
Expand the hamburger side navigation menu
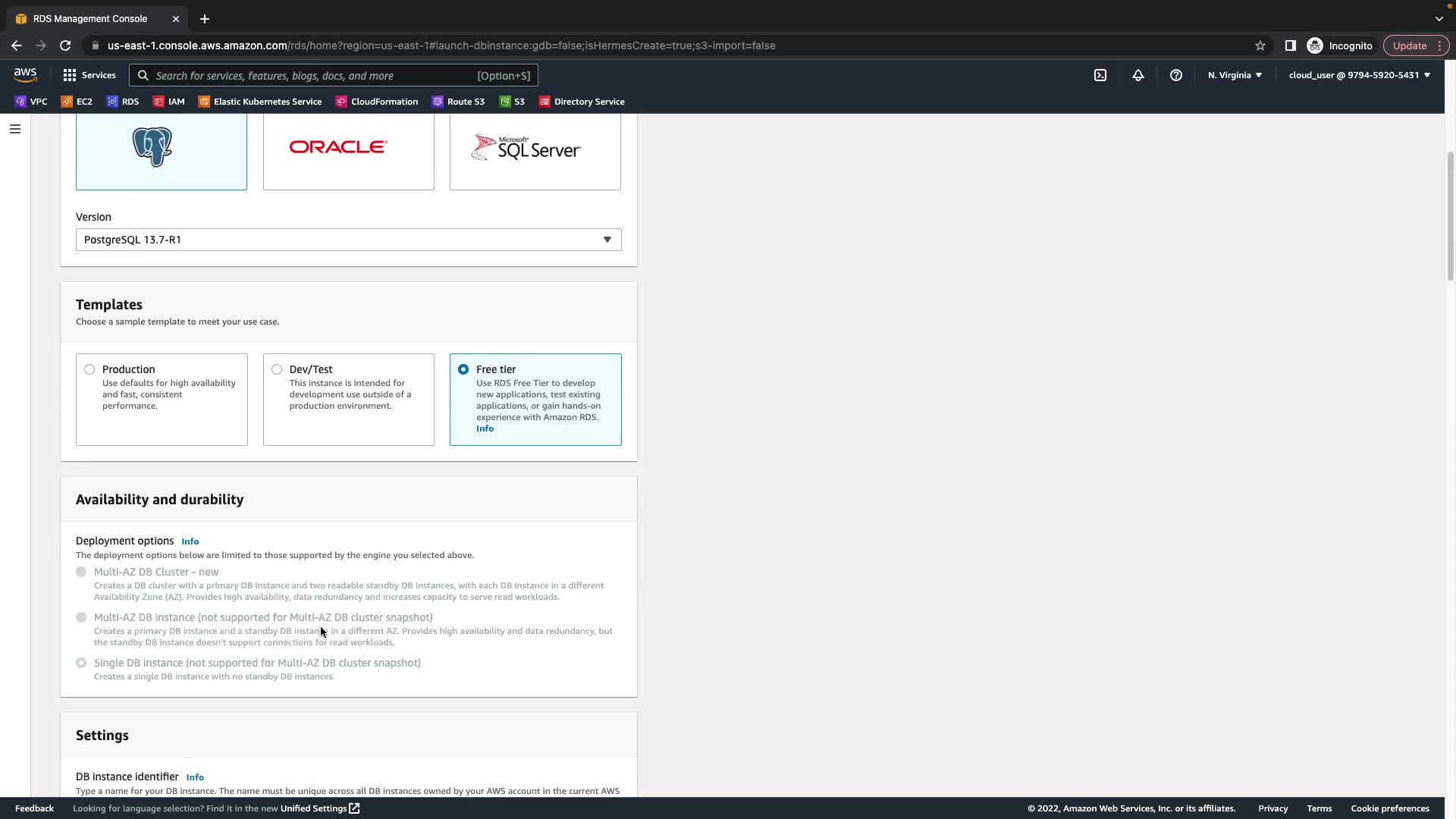pyautogui.click(x=14, y=129)
